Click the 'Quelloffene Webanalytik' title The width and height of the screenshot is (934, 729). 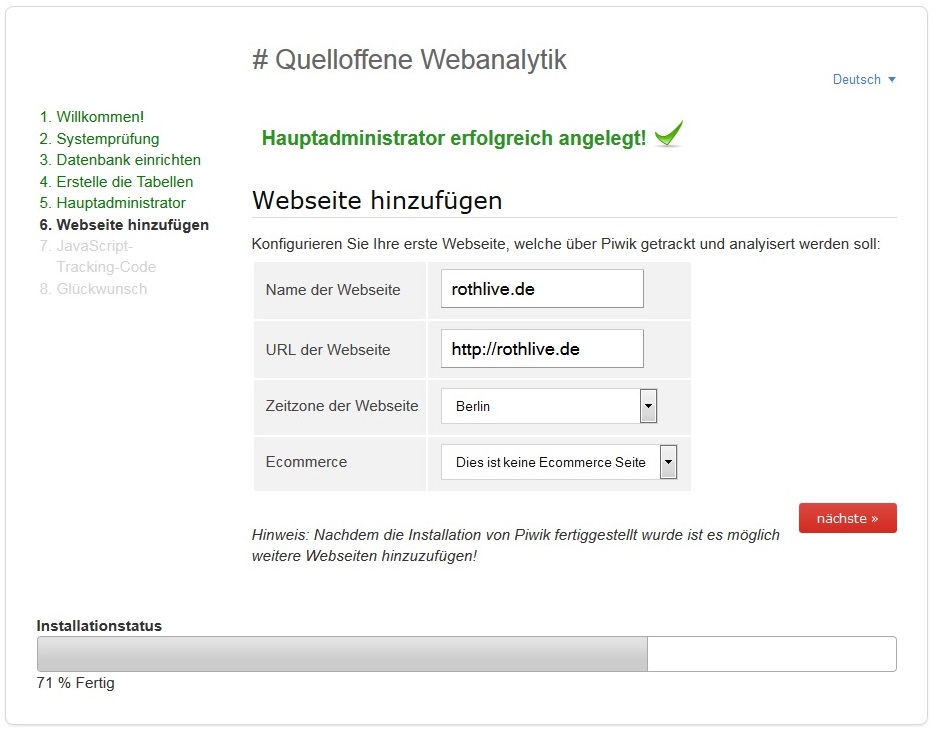(409, 60)
